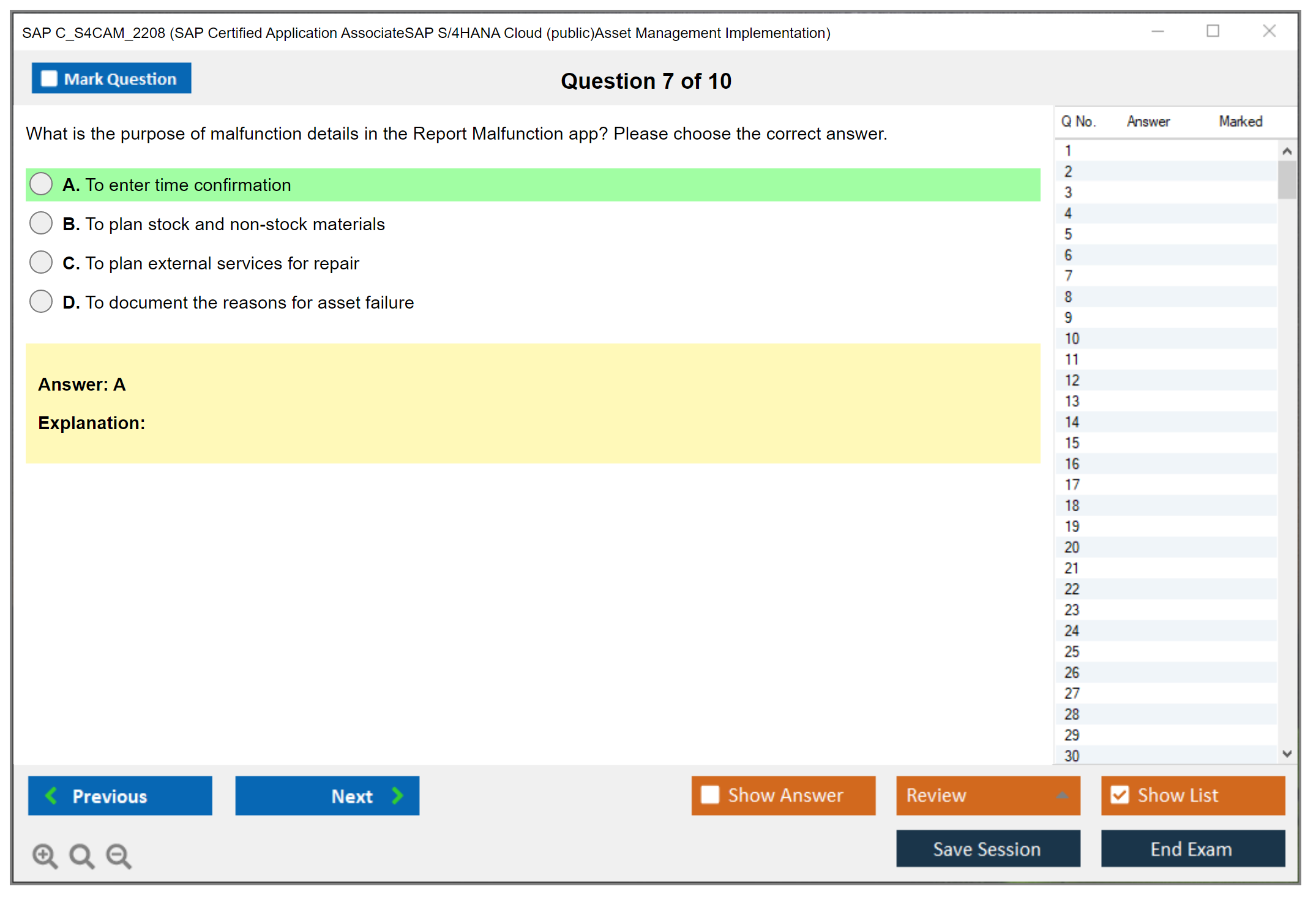
Task: Click the reset zoom magnifier icon
Action: point(81,855)
